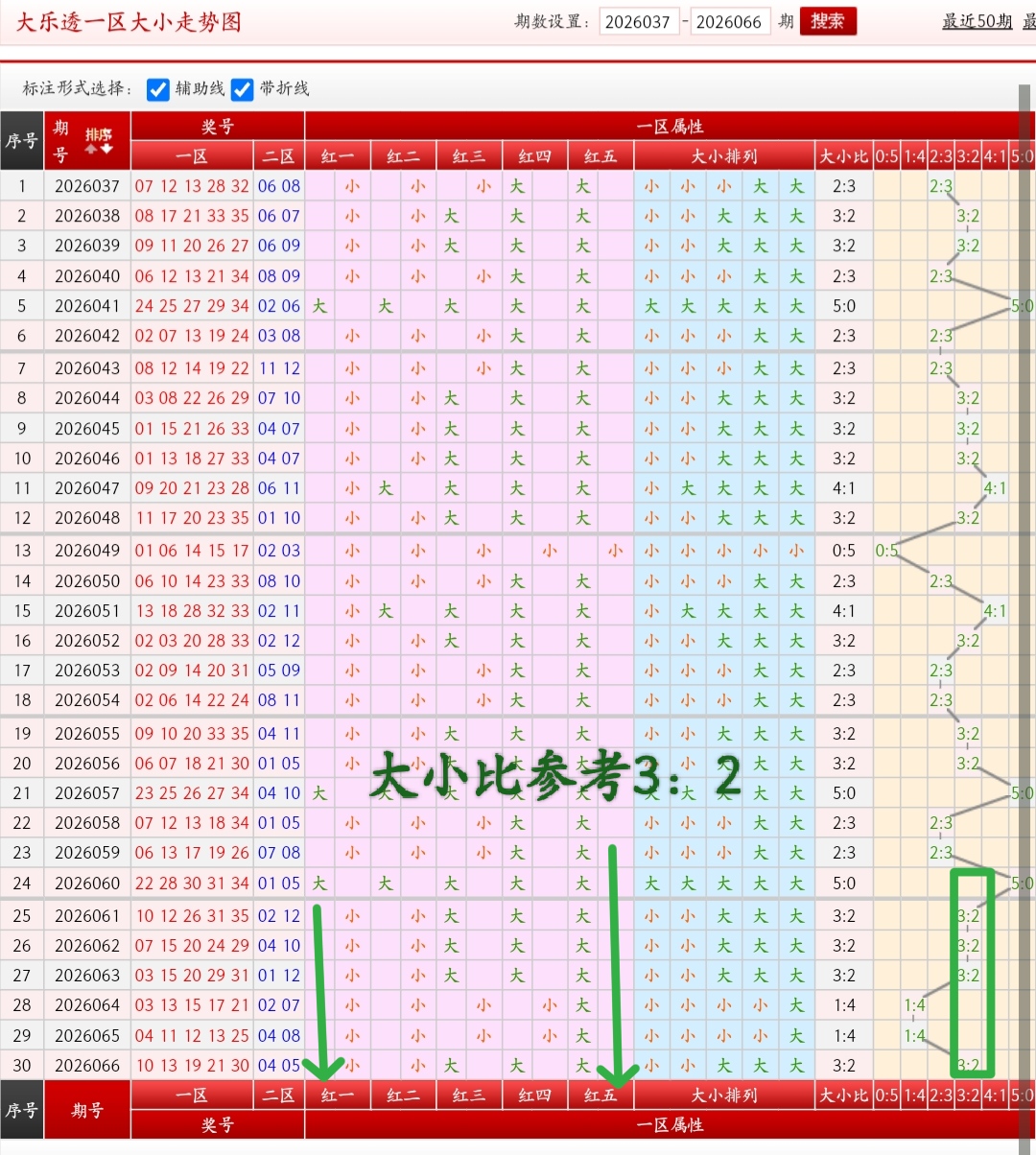Click the 奖号 header above the table
Screen dimensions: 1036x1155
[x=218, y=127]
